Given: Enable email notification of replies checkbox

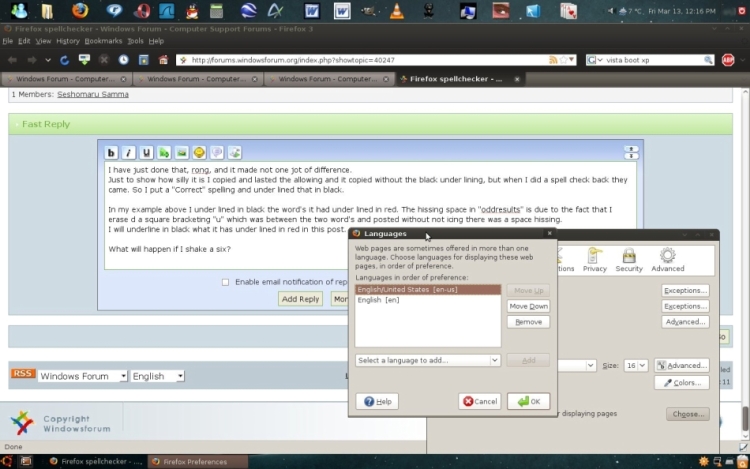Looking at the screenshot, I should (225, 282).
